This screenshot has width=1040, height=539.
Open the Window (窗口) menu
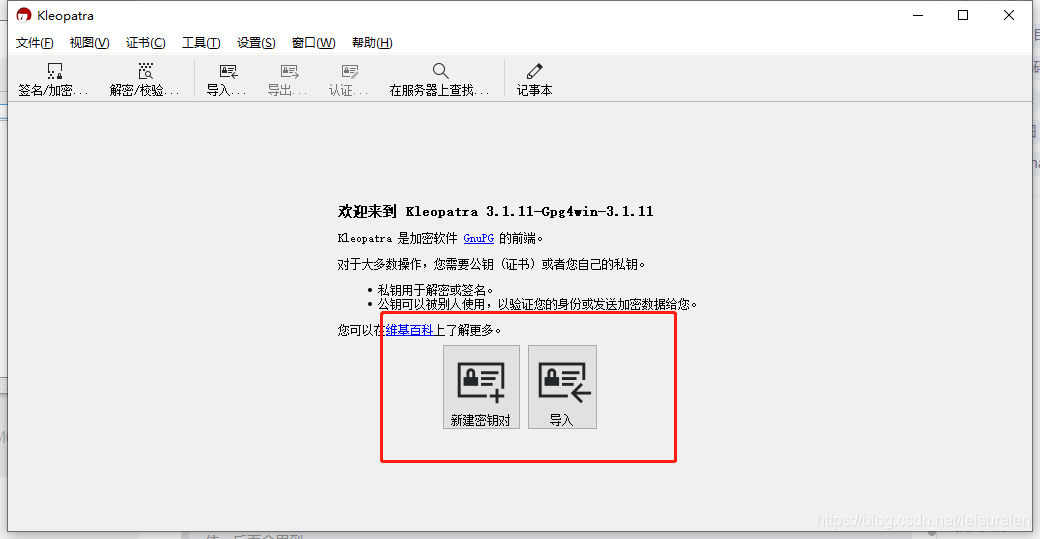(313, 42)
